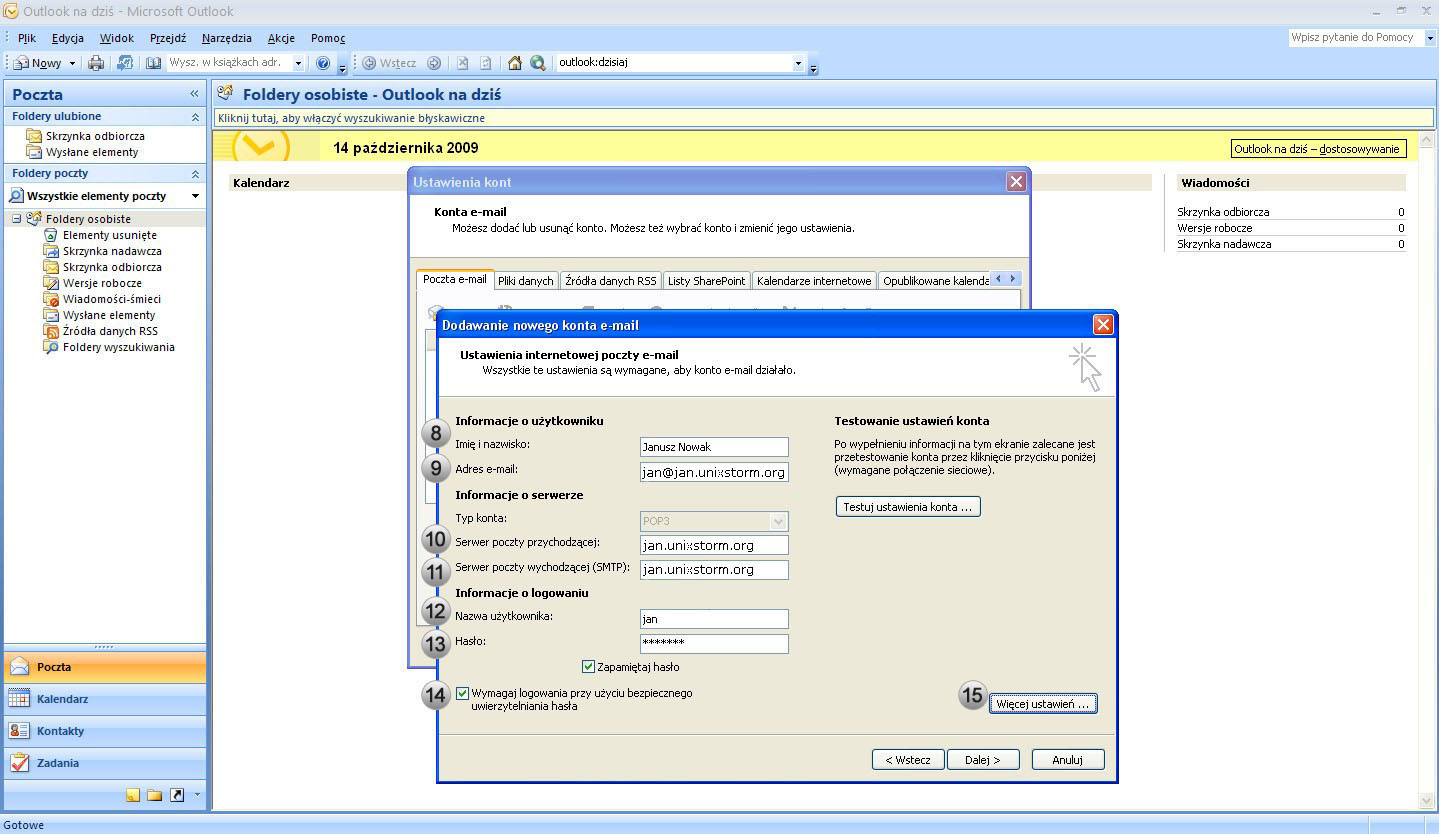Open Wysłane elementy in Foldery ulubione
This screenshot has height=834, width=1439.
pos(92,152)
